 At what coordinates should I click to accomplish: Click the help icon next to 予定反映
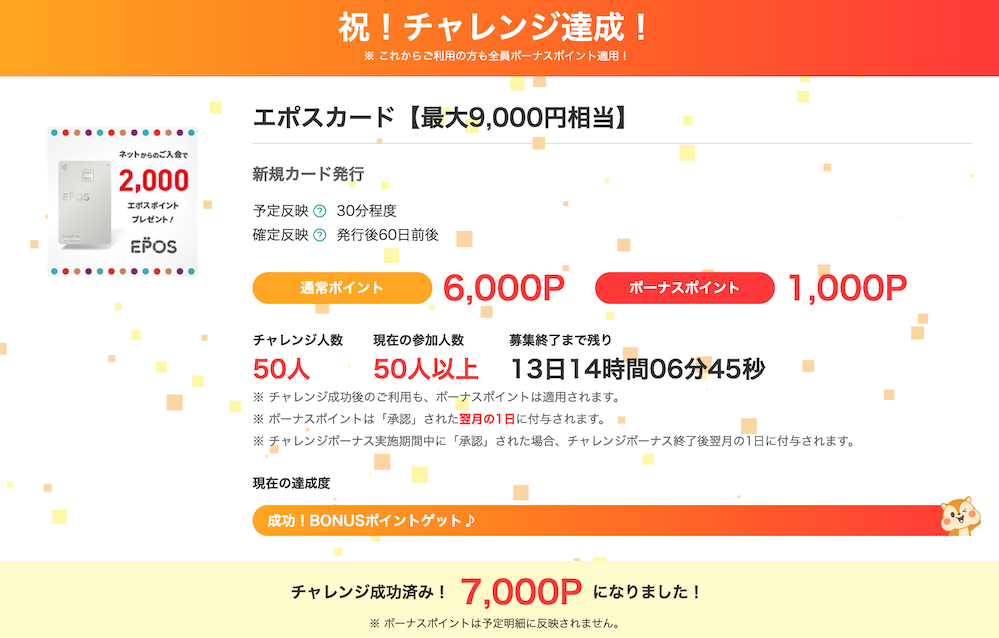click(320, 211)
